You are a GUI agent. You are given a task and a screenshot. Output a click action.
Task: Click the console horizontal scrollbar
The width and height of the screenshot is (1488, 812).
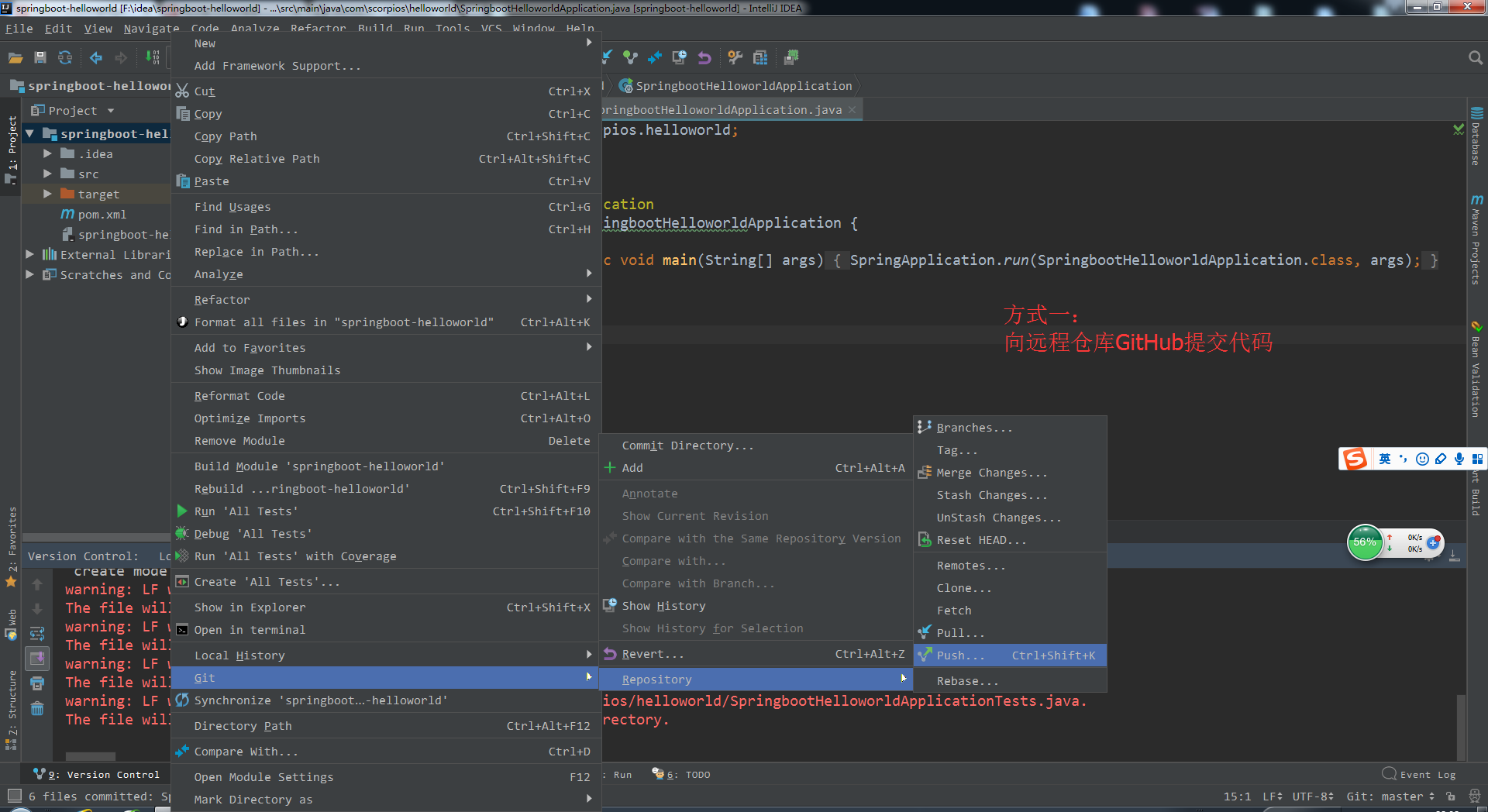tap(90, 756)
